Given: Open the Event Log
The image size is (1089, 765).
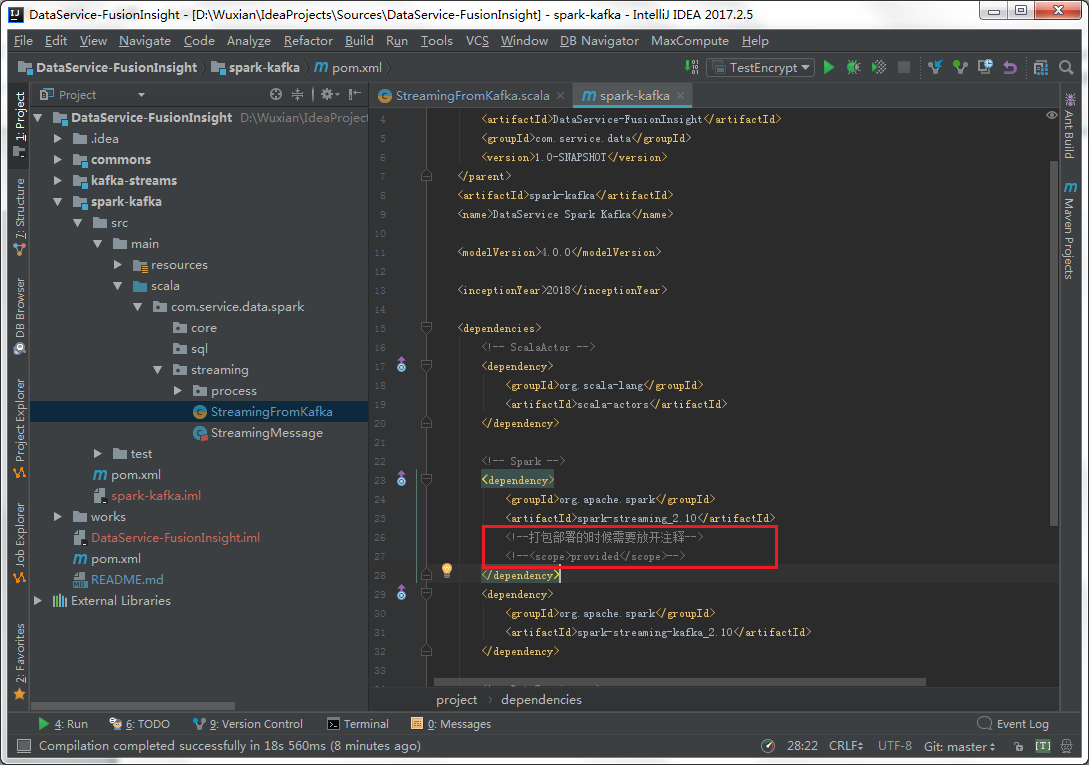Looking at the screenshot, I should click(1013, 724).
